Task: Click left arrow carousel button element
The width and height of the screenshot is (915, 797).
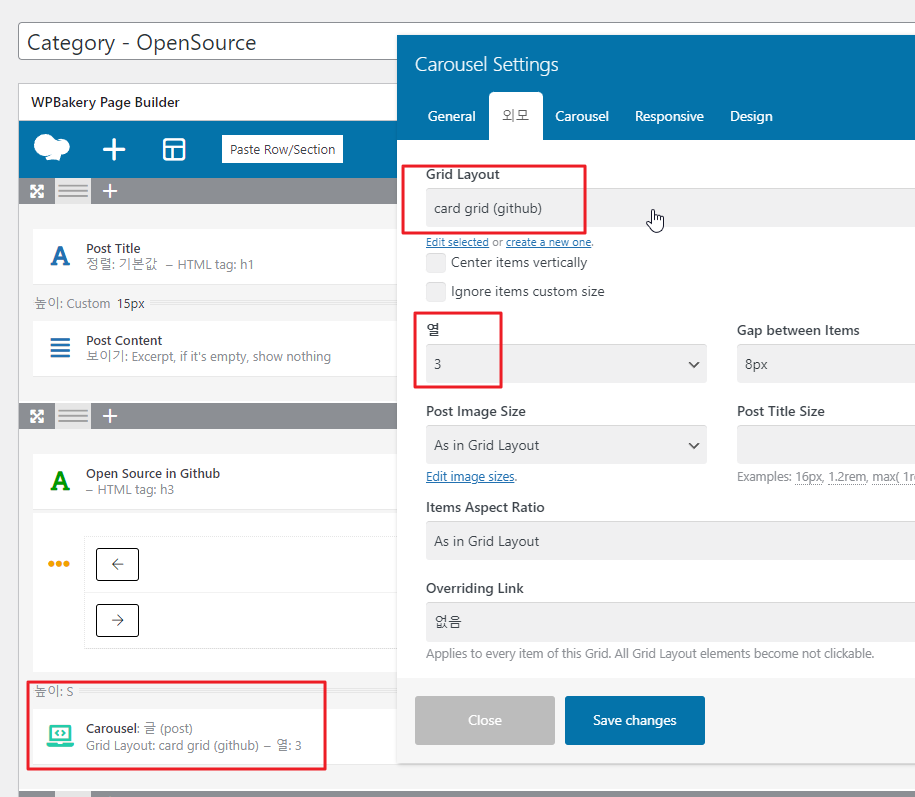Action: pos(117,564)
